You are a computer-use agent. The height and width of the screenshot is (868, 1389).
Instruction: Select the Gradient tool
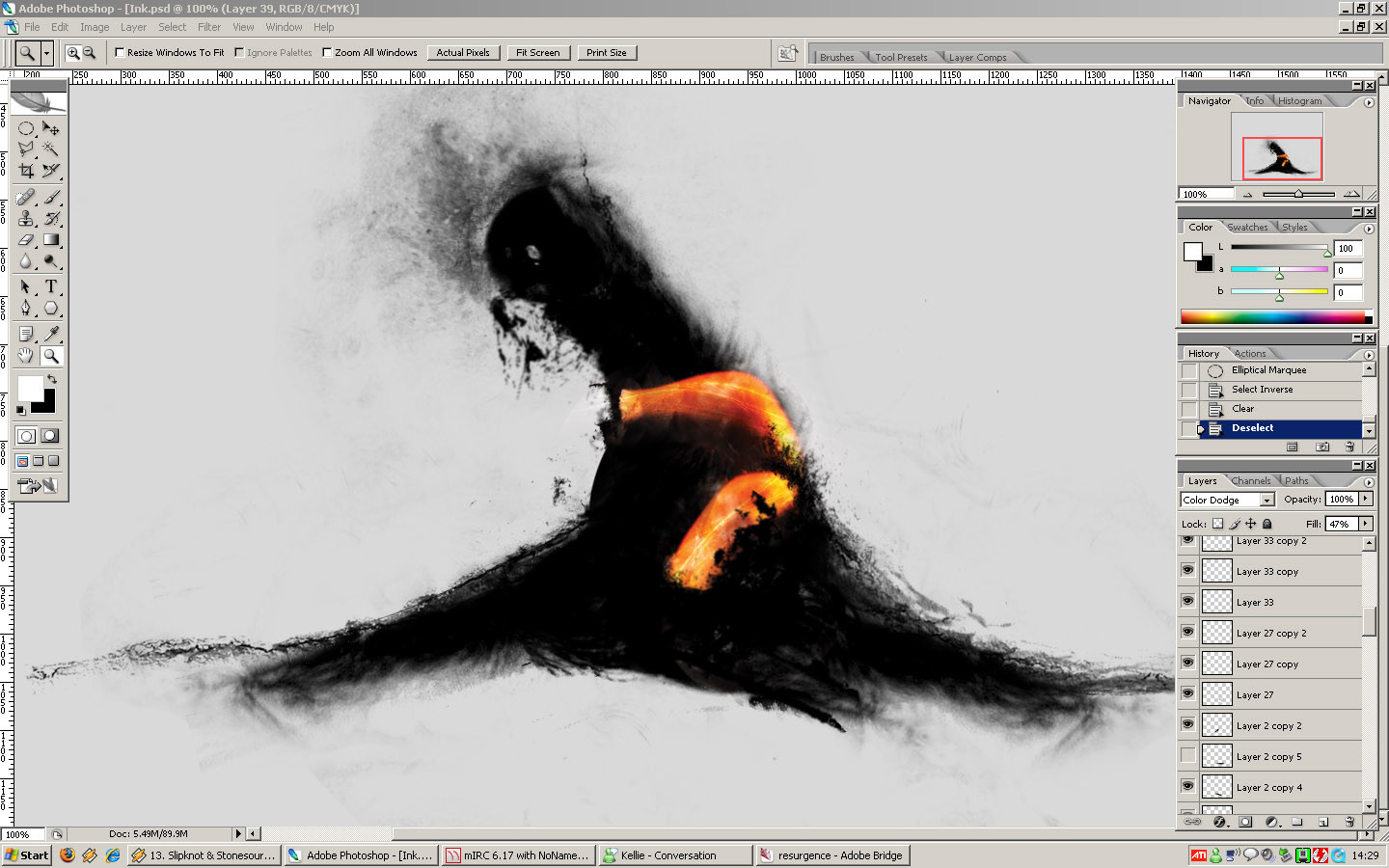point(51,240)
